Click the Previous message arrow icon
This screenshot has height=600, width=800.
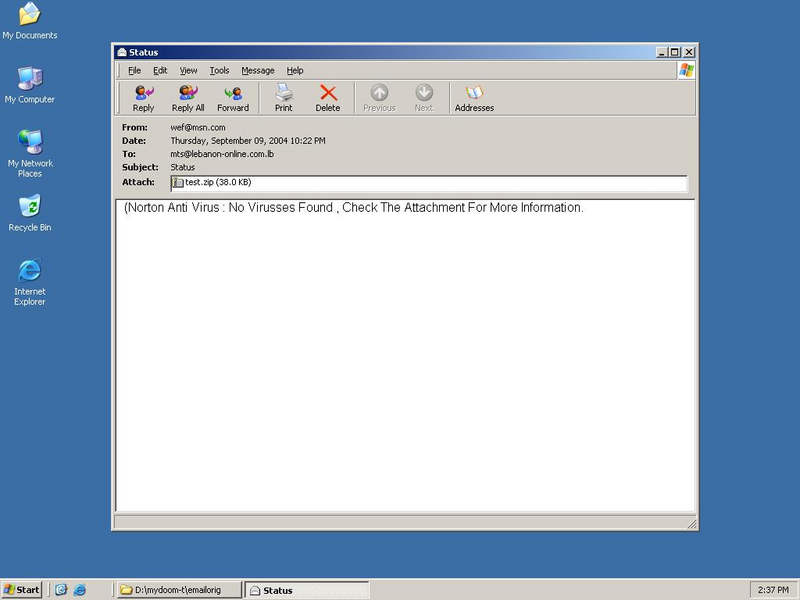click(379, 98)
